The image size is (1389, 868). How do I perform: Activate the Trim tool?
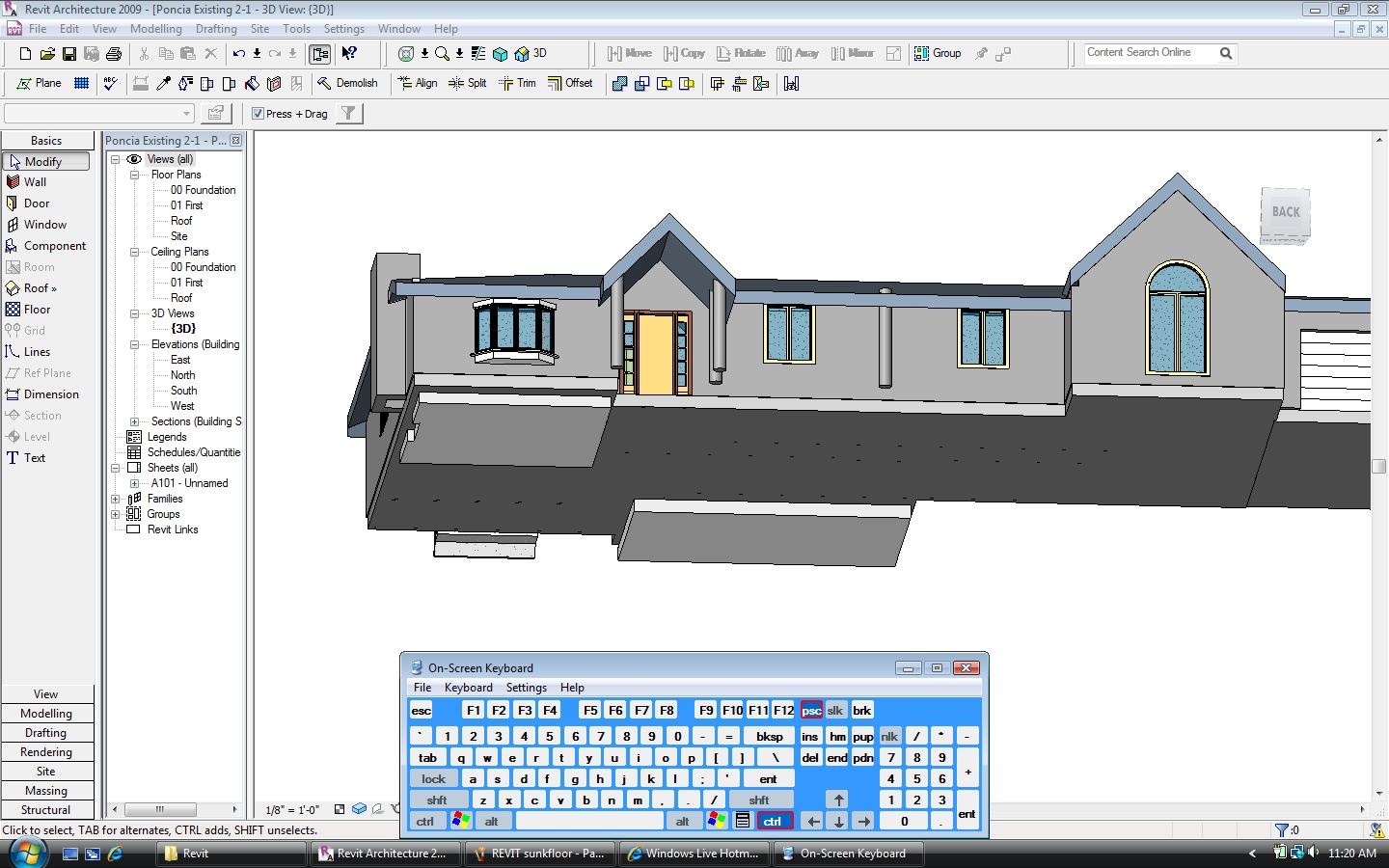(x=518, y=84)
